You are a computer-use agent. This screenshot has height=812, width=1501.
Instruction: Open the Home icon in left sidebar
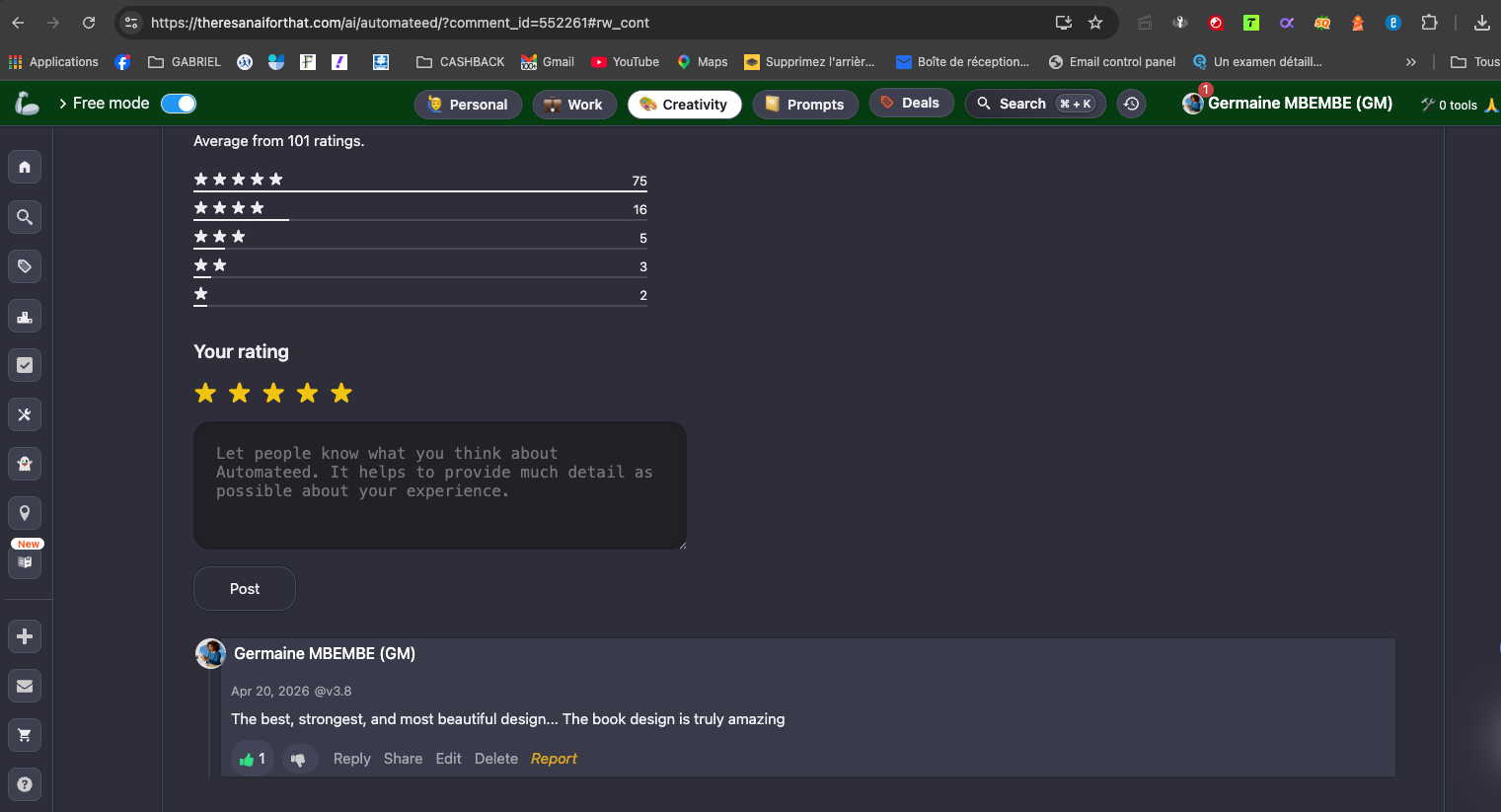coord(25,167)
